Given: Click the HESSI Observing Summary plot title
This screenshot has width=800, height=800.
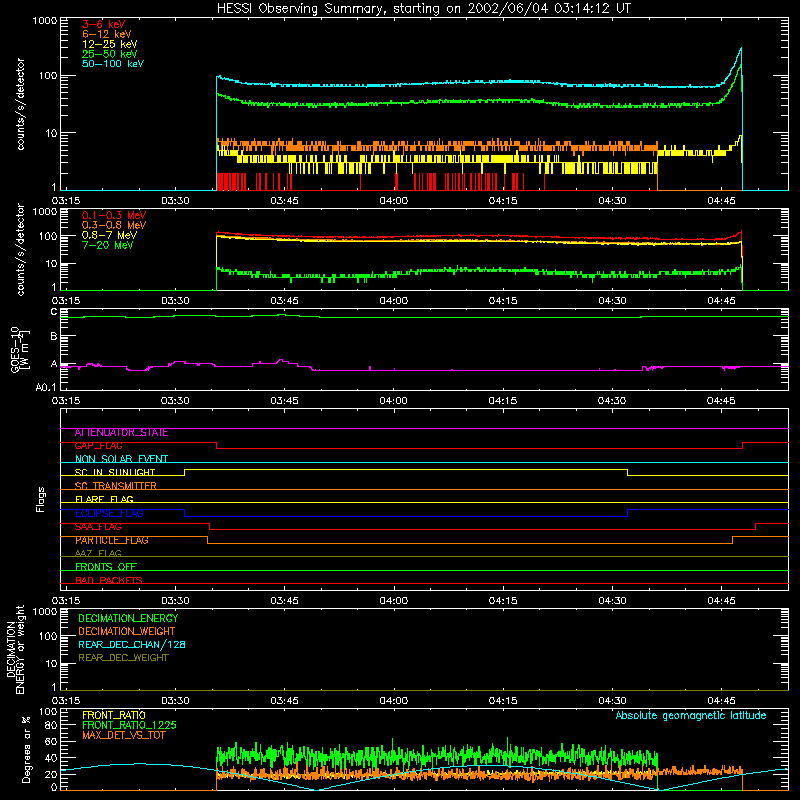Looking at the screenshot, I should (424, 9).
